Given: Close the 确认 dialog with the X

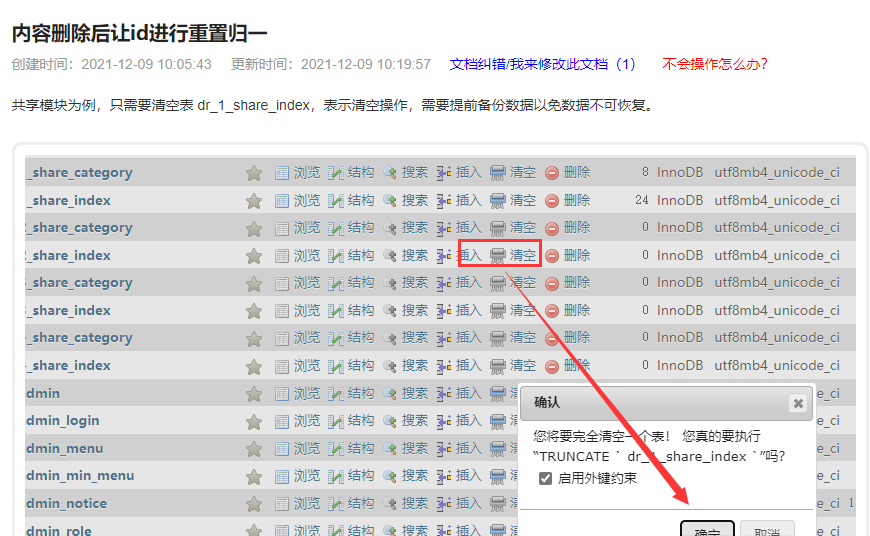Looking at the screenshot, I should pos(797,403).
